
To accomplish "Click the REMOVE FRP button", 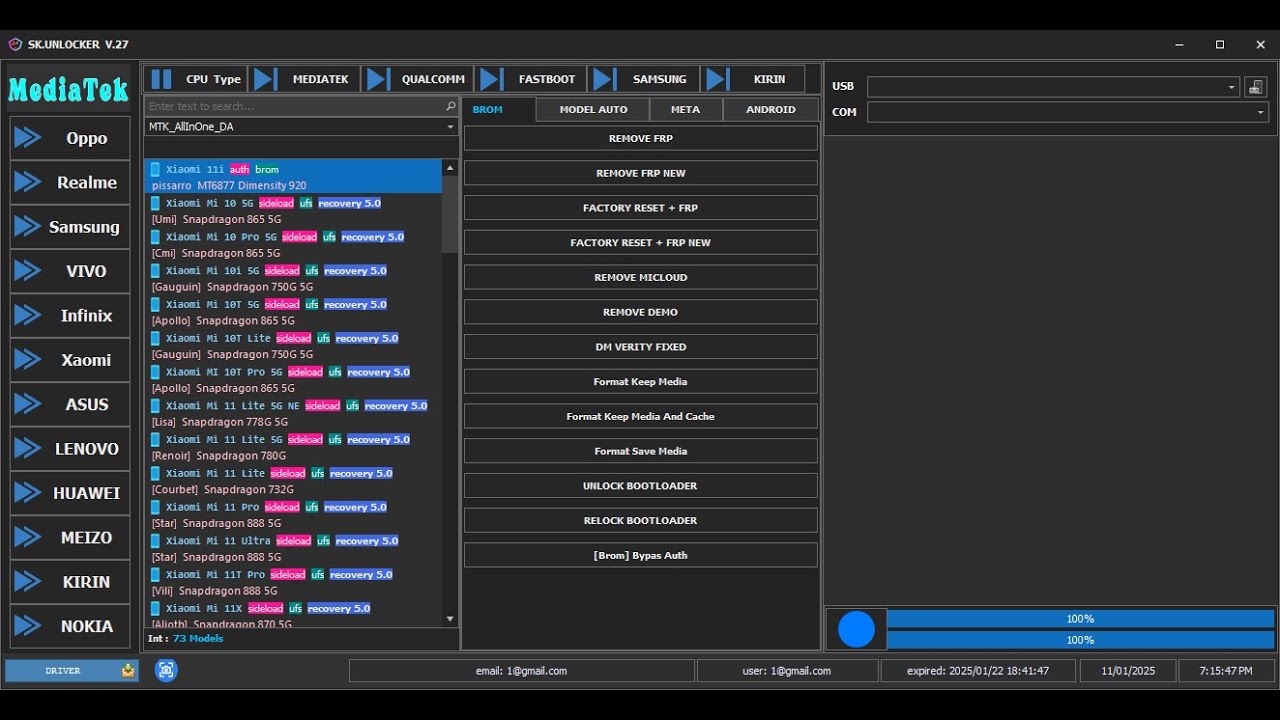I will [641, 139].
